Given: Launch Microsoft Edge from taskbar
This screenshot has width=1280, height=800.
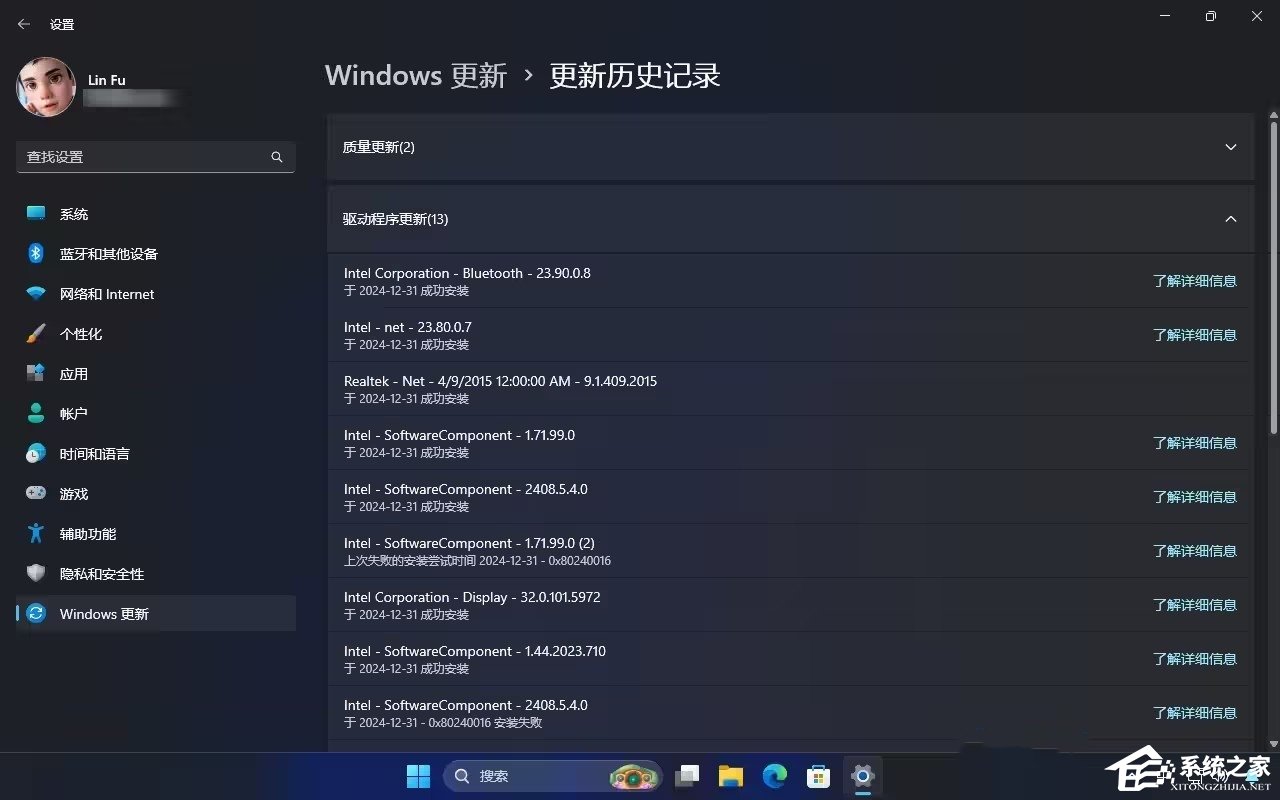Looking at the screenshot, I should click(775, 776).
